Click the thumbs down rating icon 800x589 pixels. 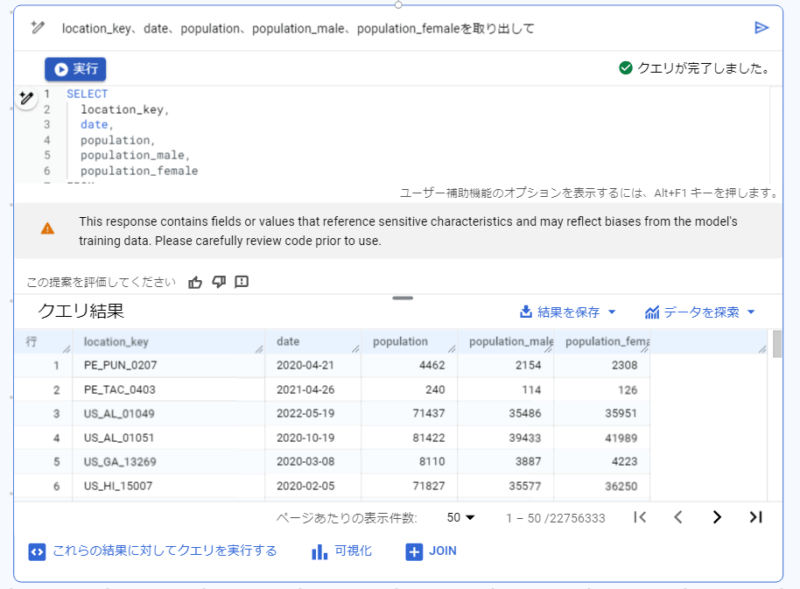(219, 282)
